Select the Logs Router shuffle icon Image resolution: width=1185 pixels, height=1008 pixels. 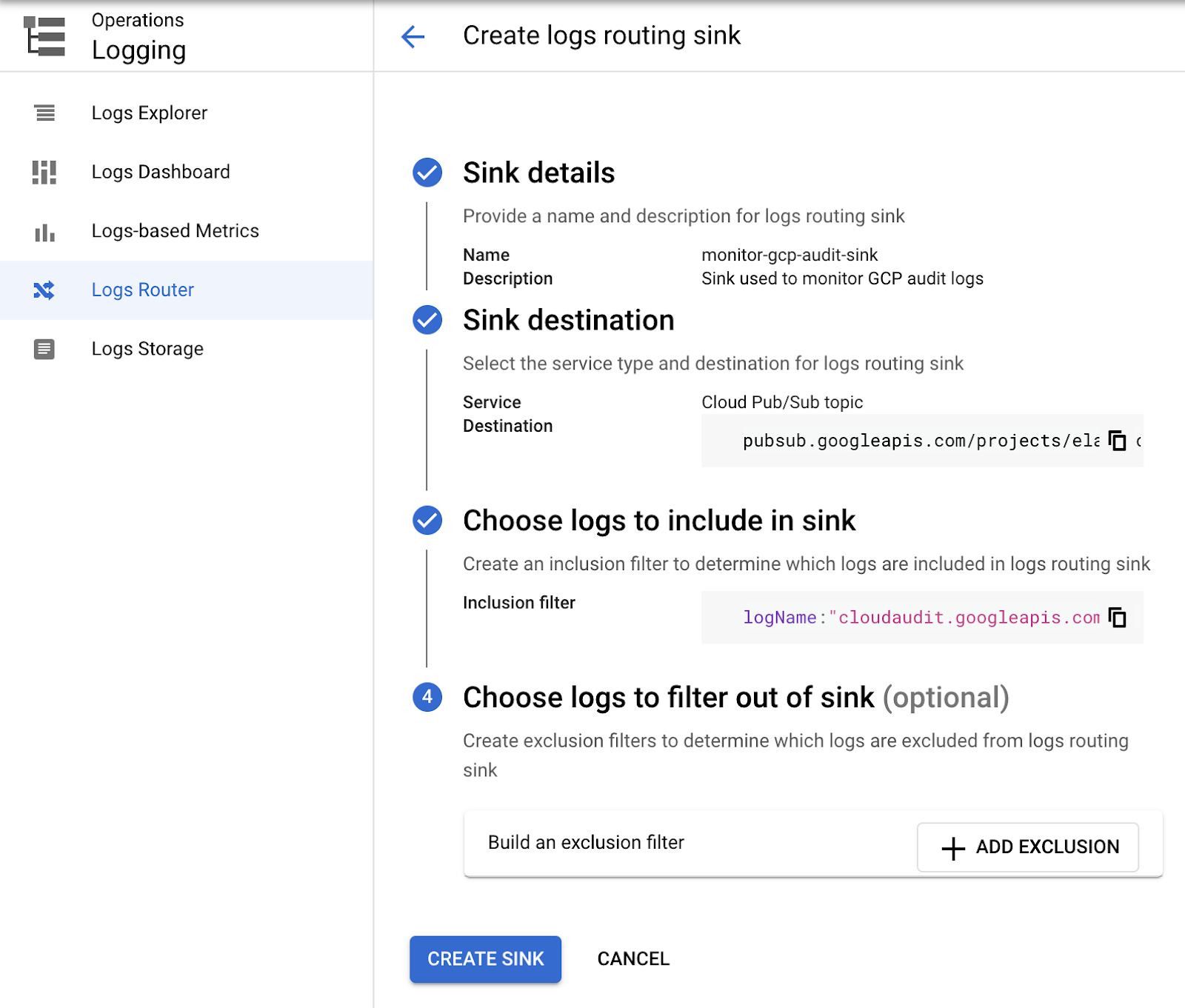pyautogui.click(x=44, y=290)
